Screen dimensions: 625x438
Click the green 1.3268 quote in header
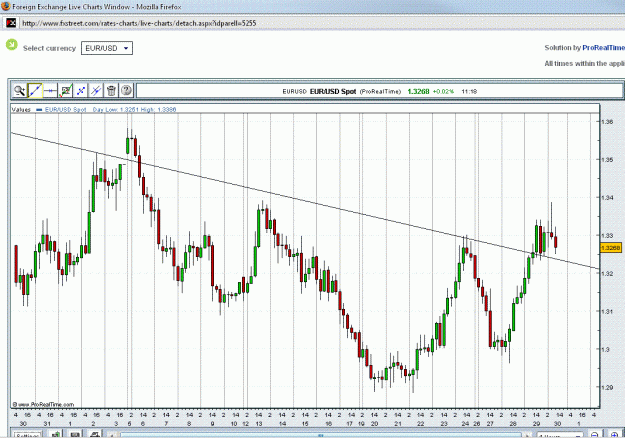pos(418,91)
